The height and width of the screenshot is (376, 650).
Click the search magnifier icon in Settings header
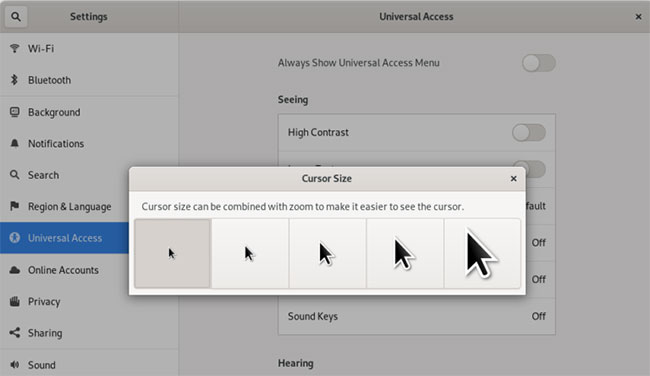(16, 17)
